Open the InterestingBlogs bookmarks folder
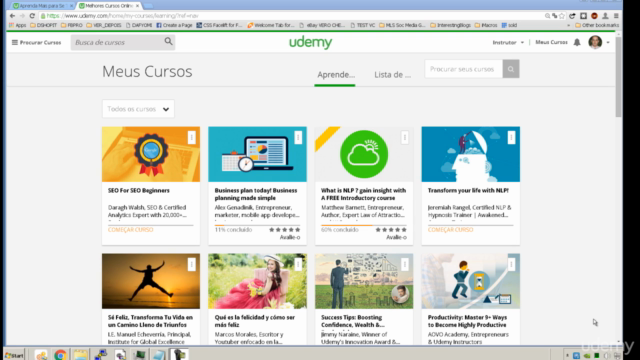The image size is (640, 360). [x=451, y=25]
